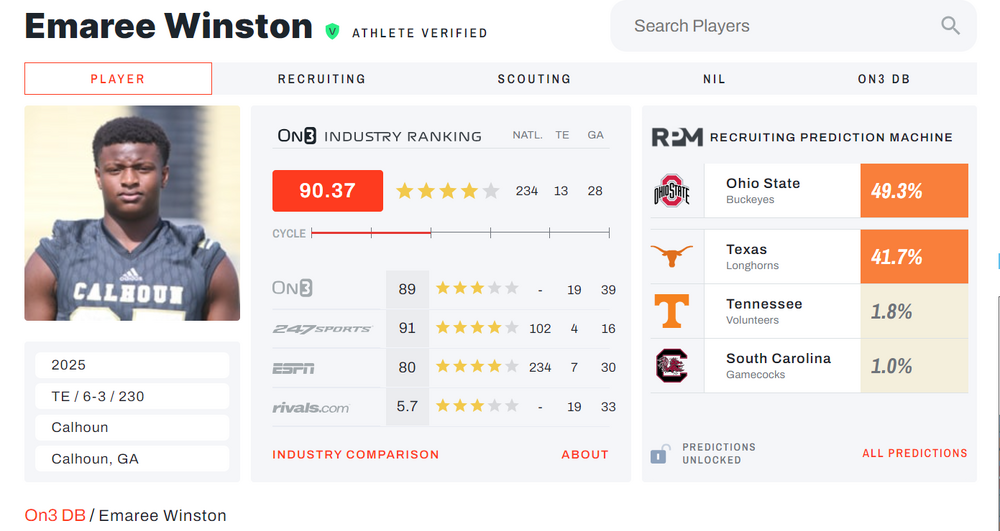Click the Rivals.com logo in rankings

click(x=310, y=407)
